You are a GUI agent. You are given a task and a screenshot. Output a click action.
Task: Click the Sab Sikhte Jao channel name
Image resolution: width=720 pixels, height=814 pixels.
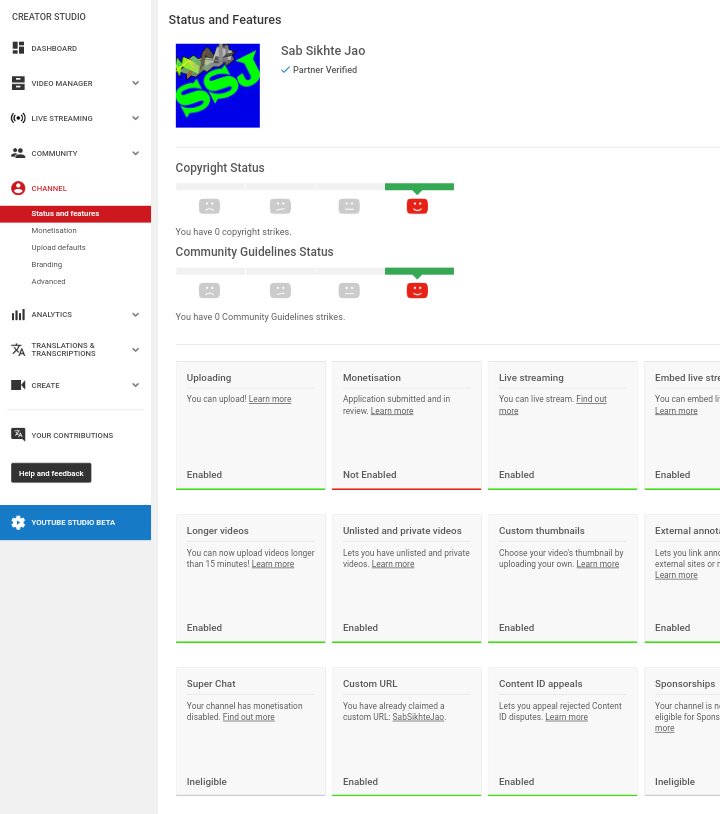point(323,50)
